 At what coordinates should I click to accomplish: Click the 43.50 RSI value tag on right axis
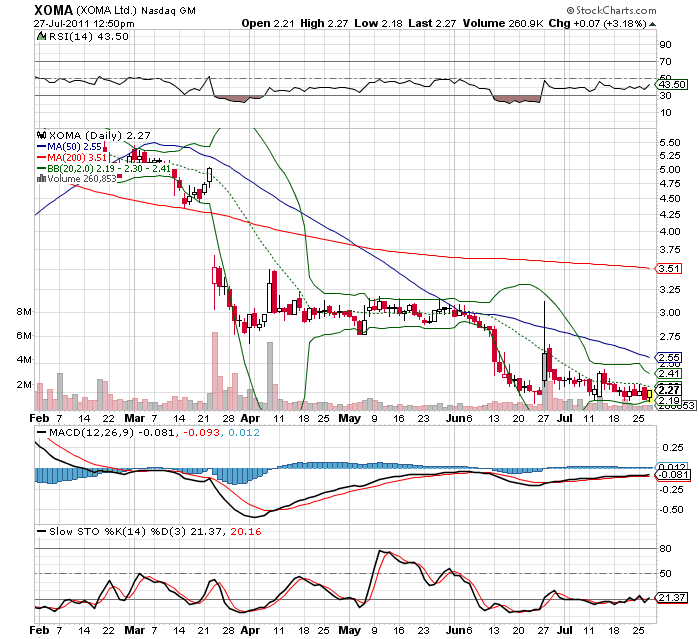[x=672, y=84]
